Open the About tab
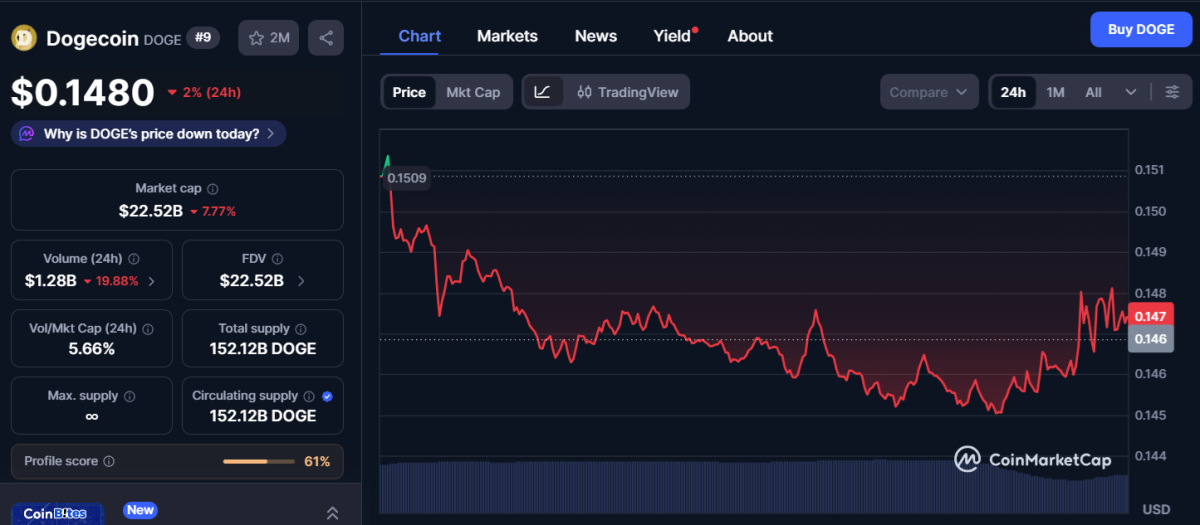Screen dimensions: 1200x525 tap(750, 36)
